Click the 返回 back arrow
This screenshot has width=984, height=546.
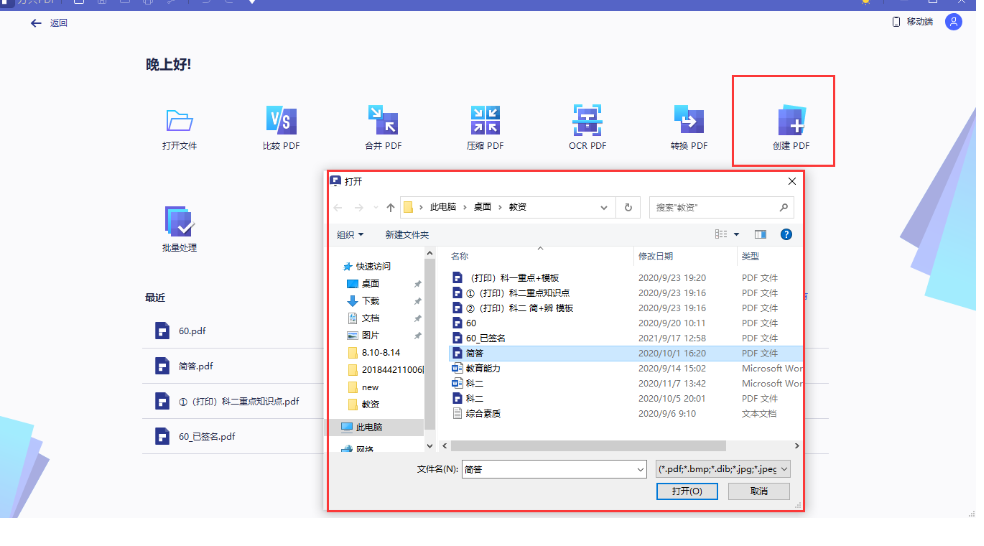pos(36,23)
